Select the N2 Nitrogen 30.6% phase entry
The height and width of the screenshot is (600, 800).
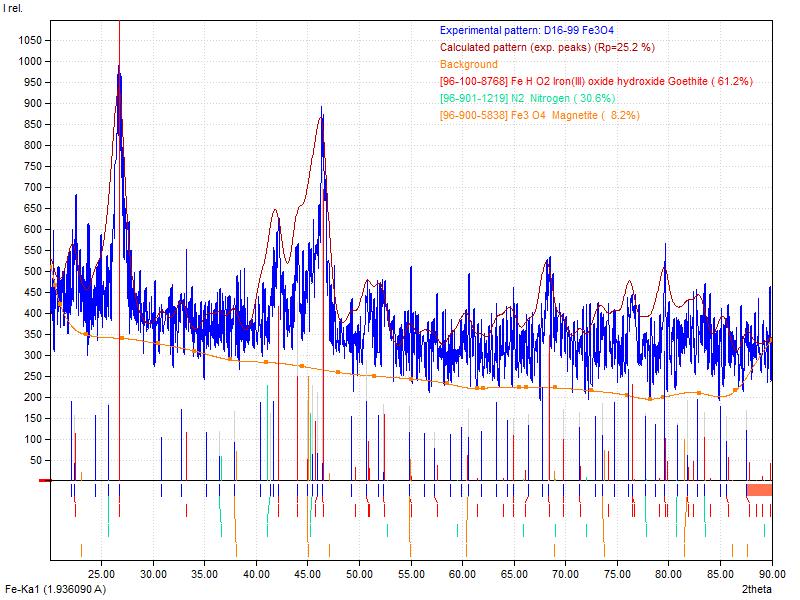[x=528, y=98]
